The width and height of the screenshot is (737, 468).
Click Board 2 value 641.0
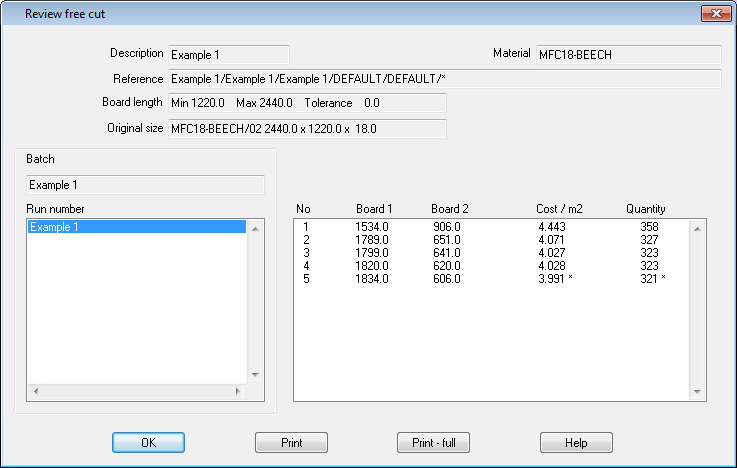(447, 253)
